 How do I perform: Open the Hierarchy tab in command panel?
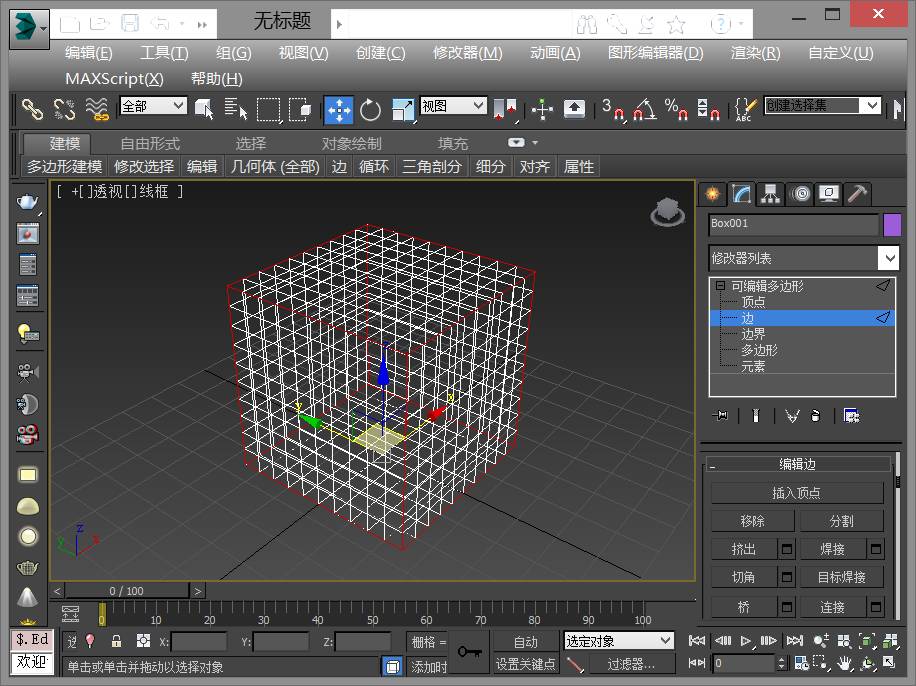click(x=771, y=194)
